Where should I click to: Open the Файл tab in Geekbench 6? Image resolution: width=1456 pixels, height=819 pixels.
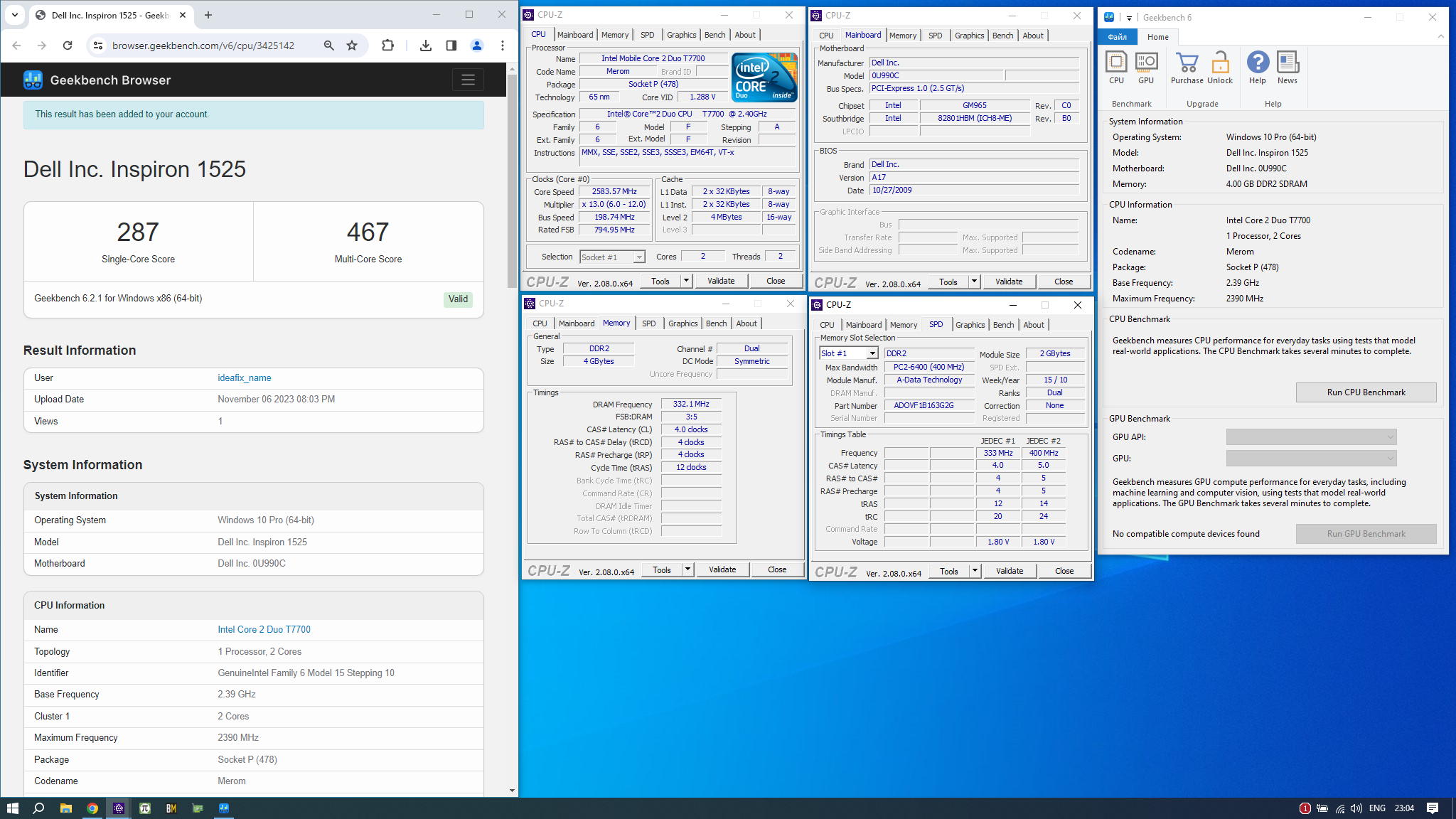[1117, 37]
